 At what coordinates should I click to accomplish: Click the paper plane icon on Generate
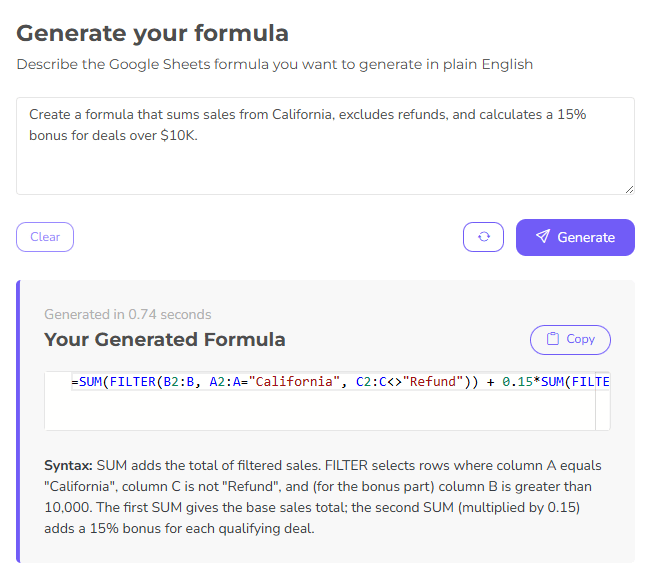point(543,237)
